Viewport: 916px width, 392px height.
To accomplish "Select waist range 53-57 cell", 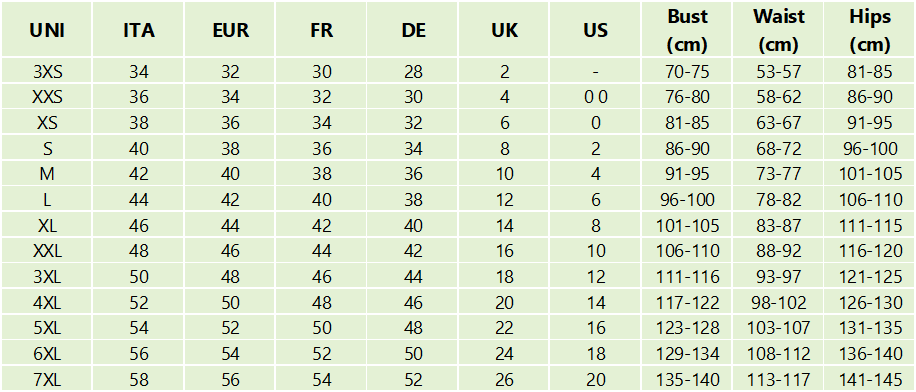I will (x=778, y=71).
